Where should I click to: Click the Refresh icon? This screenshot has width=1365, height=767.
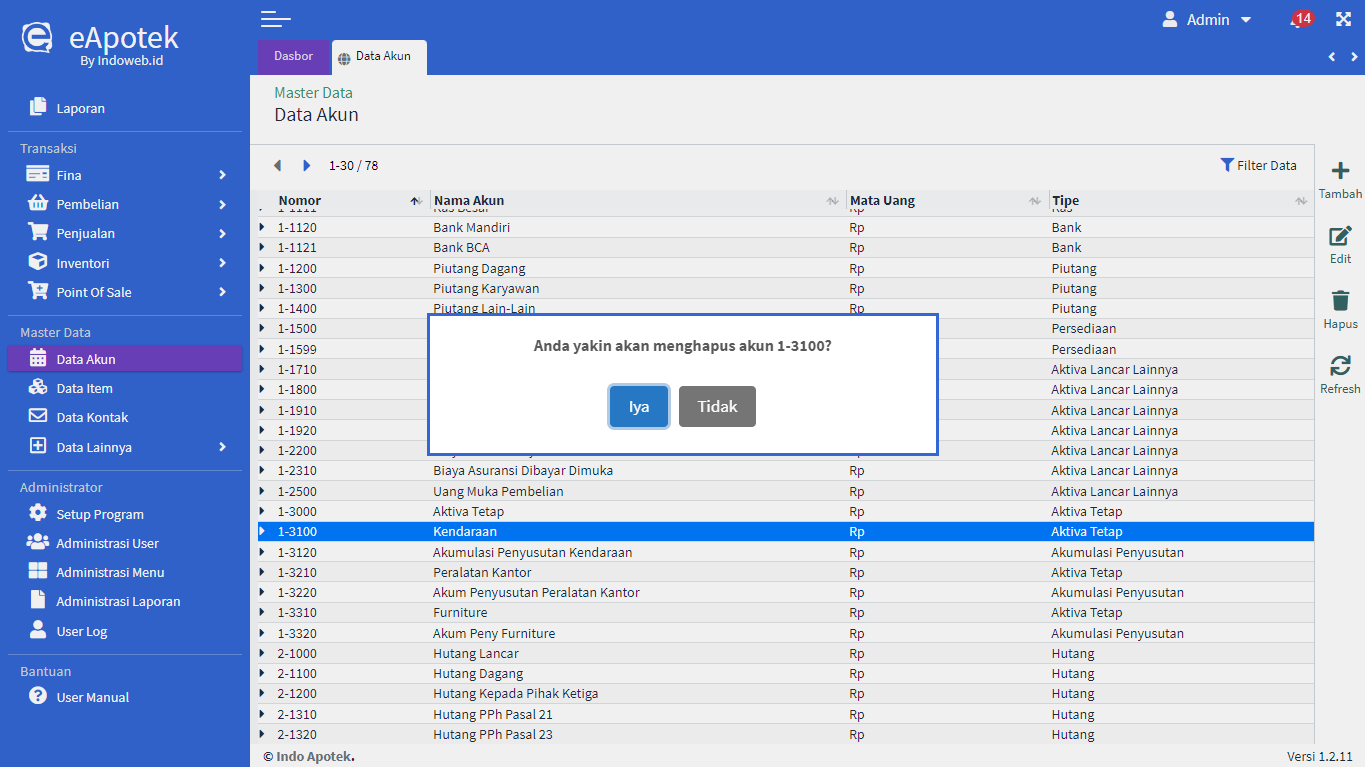point(1340,366)
